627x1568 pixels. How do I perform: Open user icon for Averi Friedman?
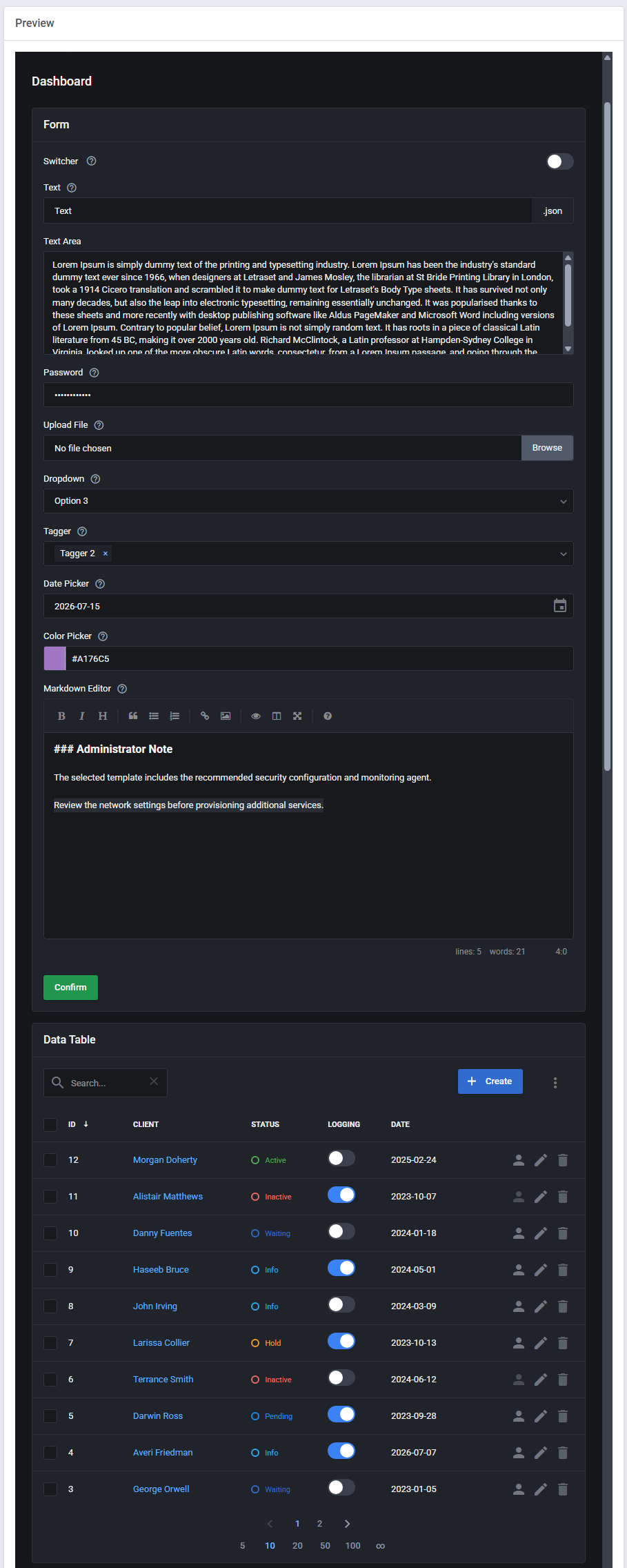click(519, 1453)
